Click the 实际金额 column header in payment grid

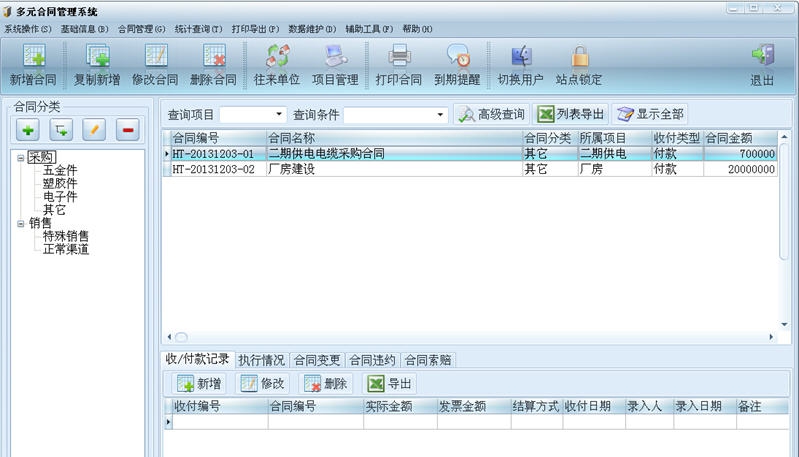400,407
